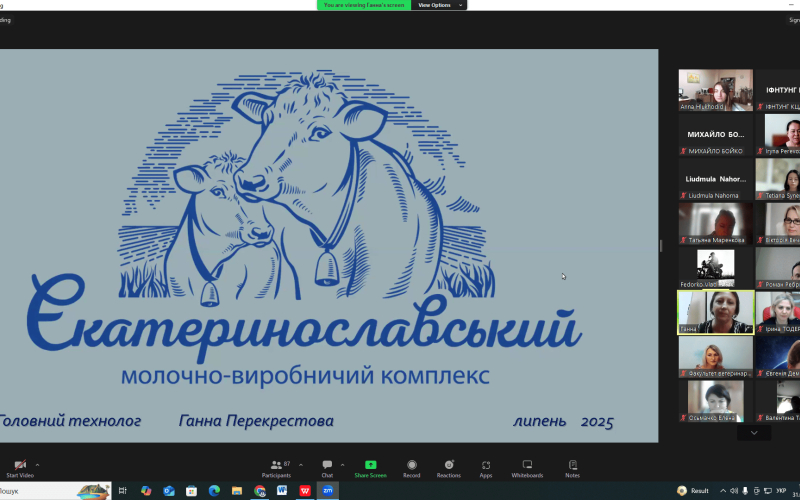Image resolution: width=800 pixels, height=500 pixels.
Task: Select Осьмачко Елена's video tile
Action: point(715,402)
